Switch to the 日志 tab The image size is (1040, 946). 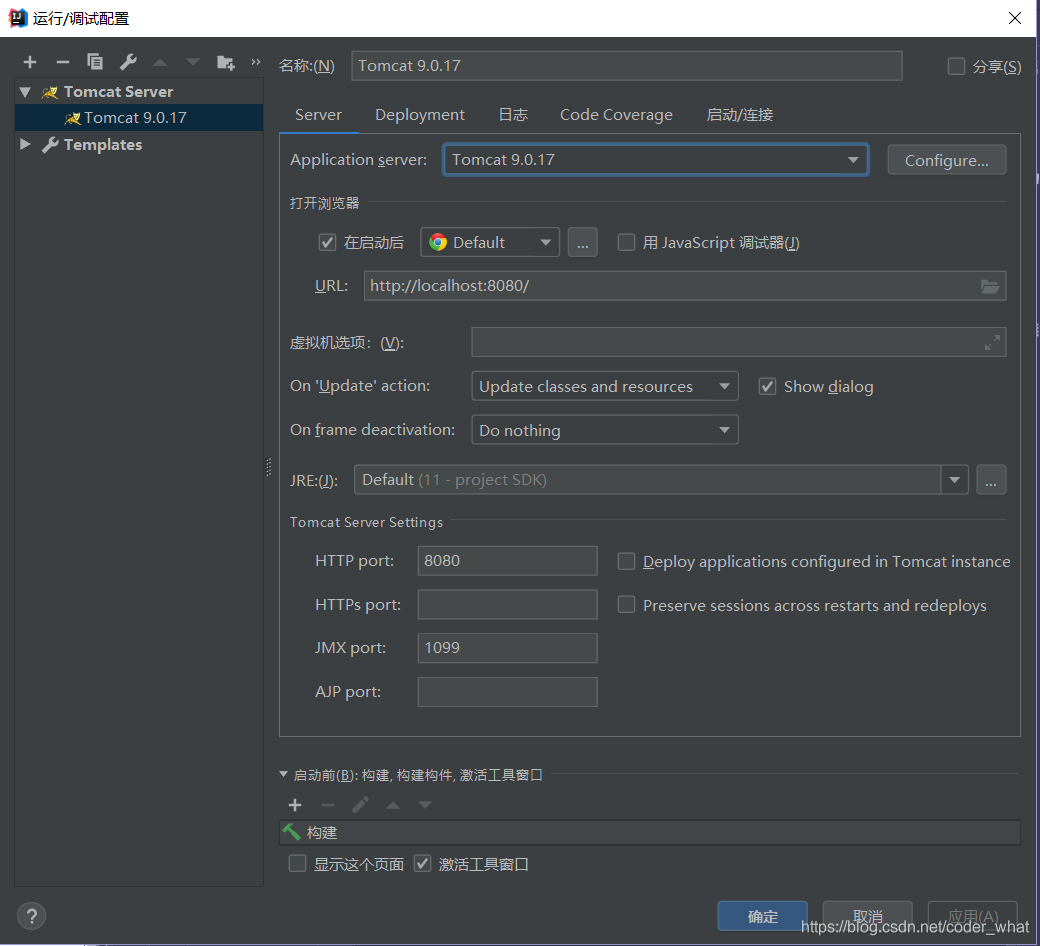point(513,115)
